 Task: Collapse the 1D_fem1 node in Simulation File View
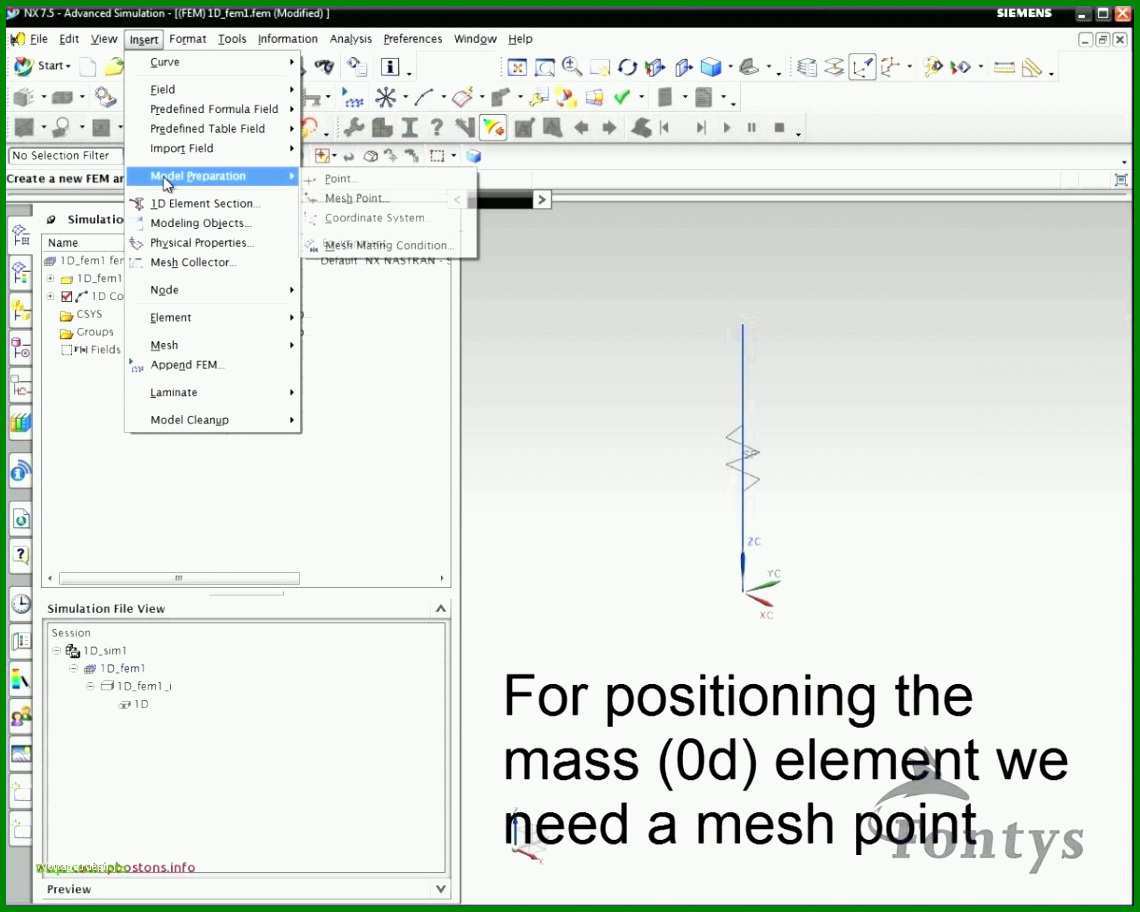coord(73,668)
